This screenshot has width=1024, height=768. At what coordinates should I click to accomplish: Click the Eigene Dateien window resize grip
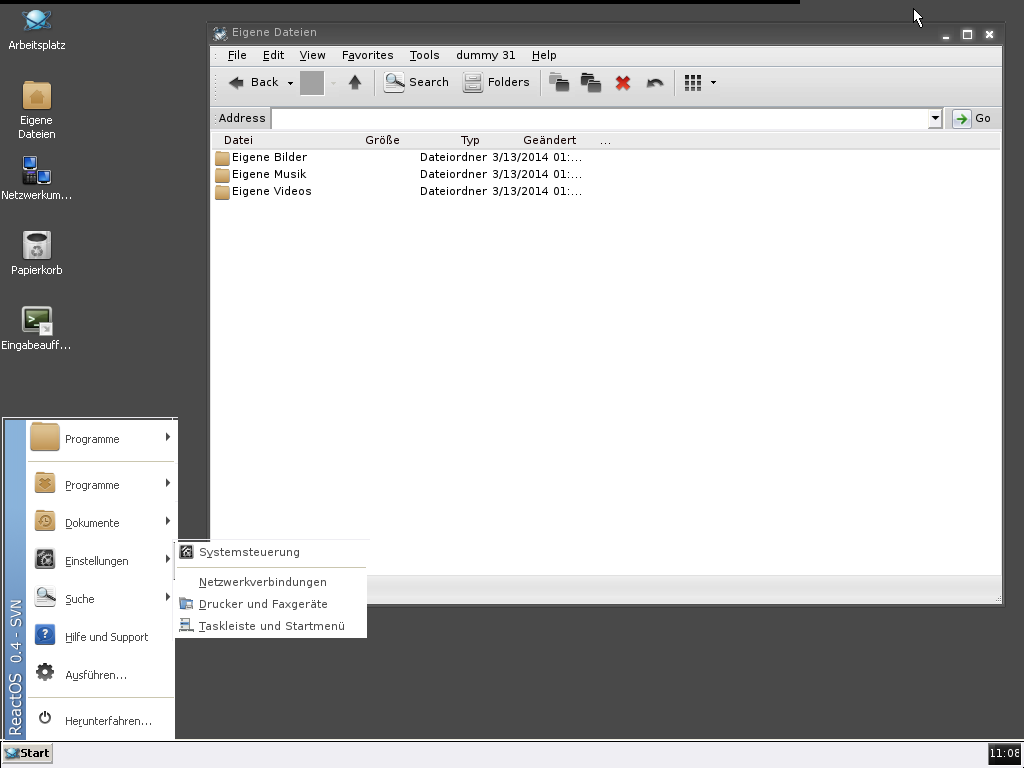tap(997, 598)
